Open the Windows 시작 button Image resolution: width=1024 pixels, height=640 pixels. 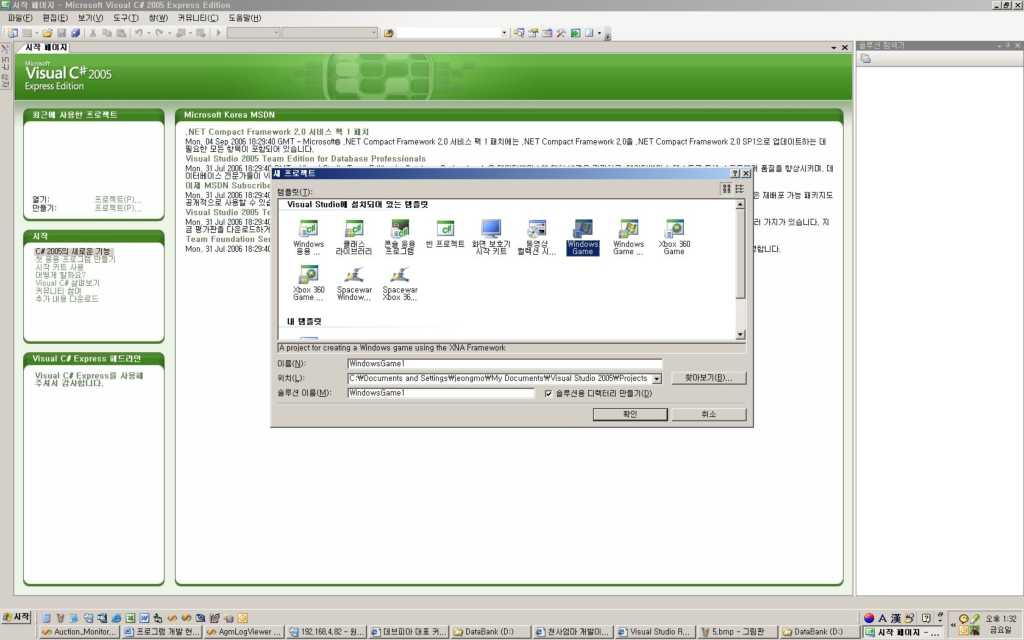click(x=16, y=617)
